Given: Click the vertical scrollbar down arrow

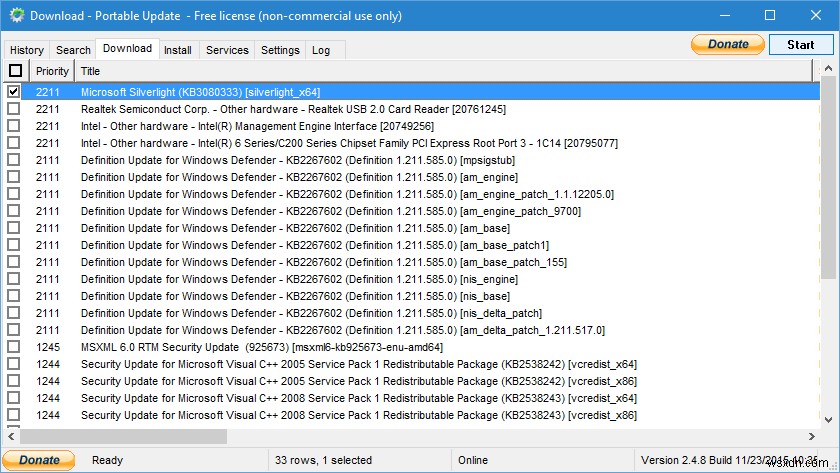Looking at the screenshot, I should click(x=829, y=419).
